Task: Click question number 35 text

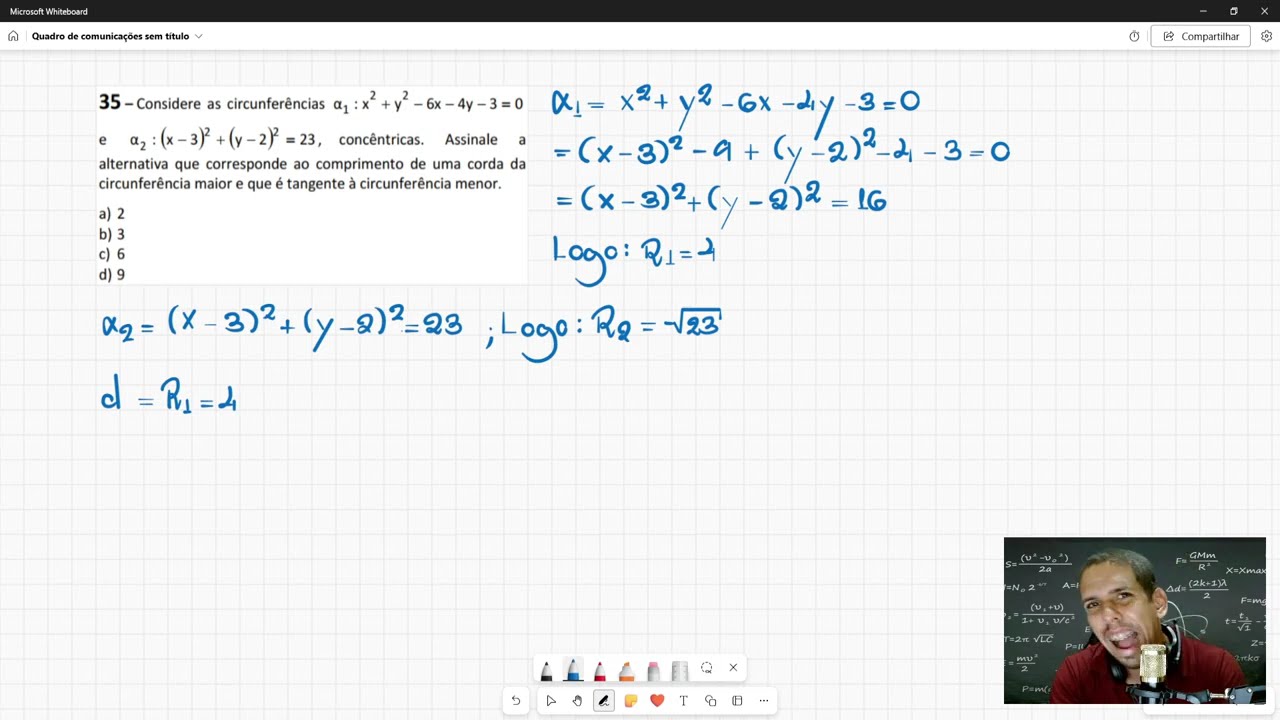Action: coord(110,103)
